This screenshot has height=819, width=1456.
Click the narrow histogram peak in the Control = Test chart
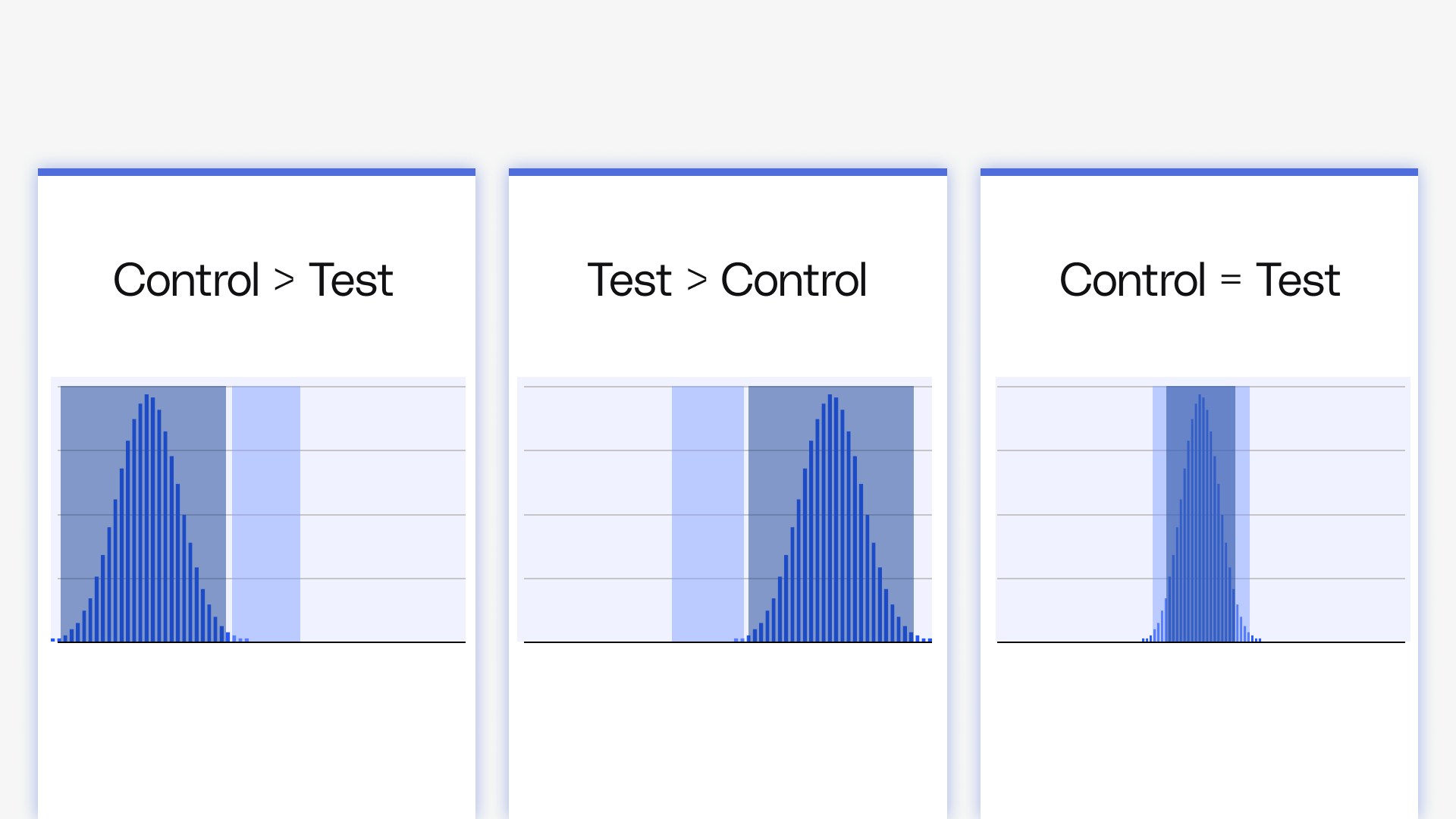coord(1200,397)
